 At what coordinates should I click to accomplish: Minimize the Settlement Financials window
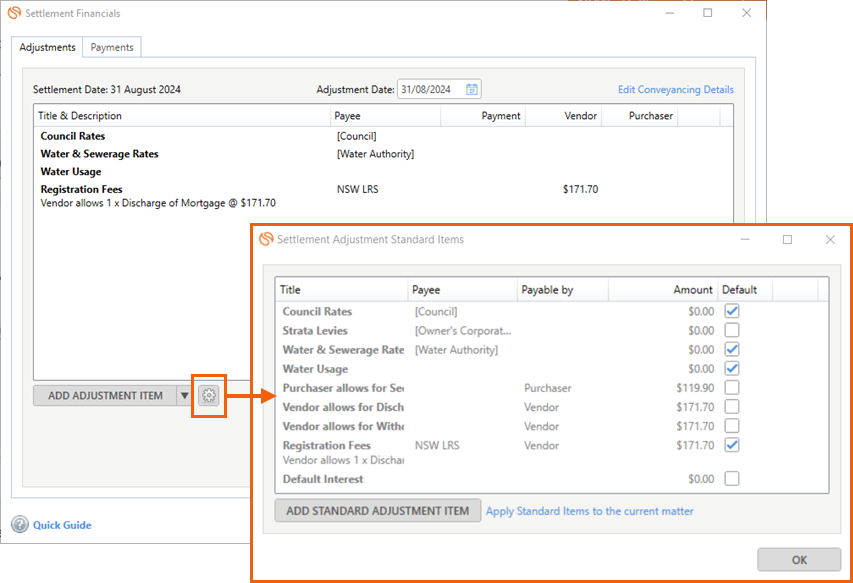click(x=669, y=13)
